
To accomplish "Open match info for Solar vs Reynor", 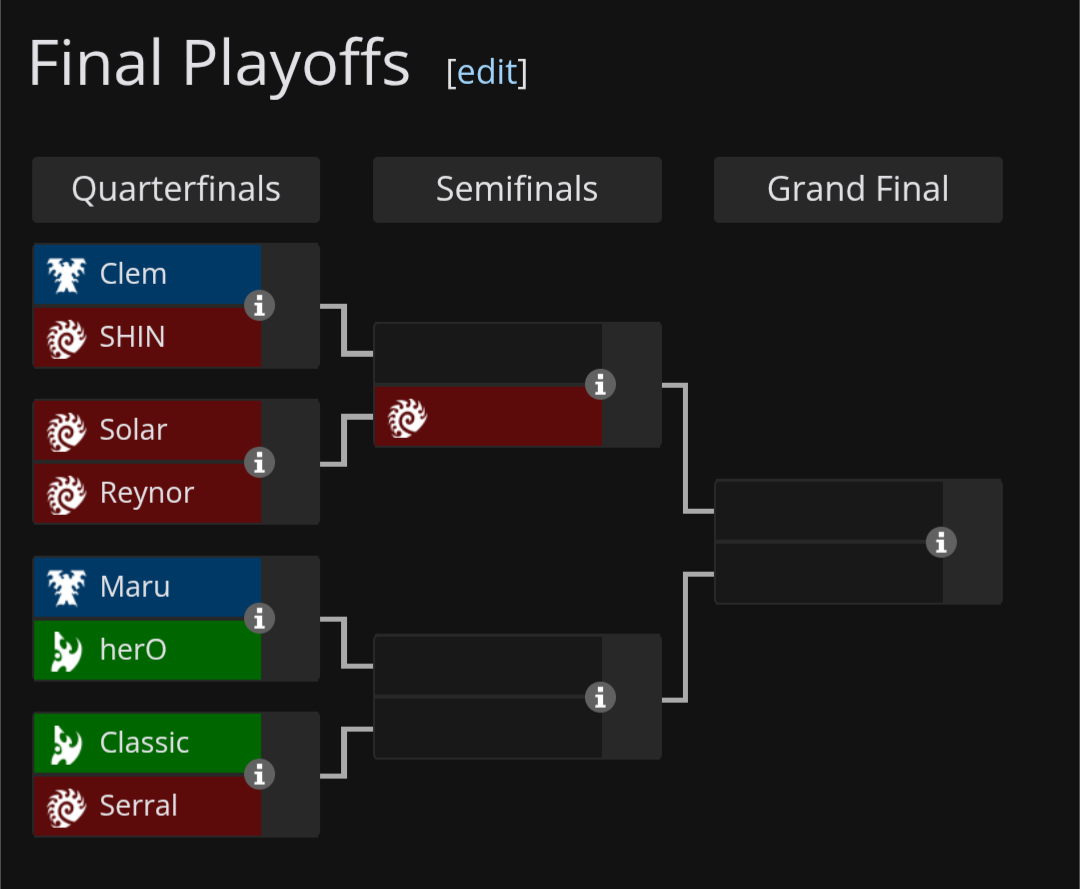I will [260, 463].
